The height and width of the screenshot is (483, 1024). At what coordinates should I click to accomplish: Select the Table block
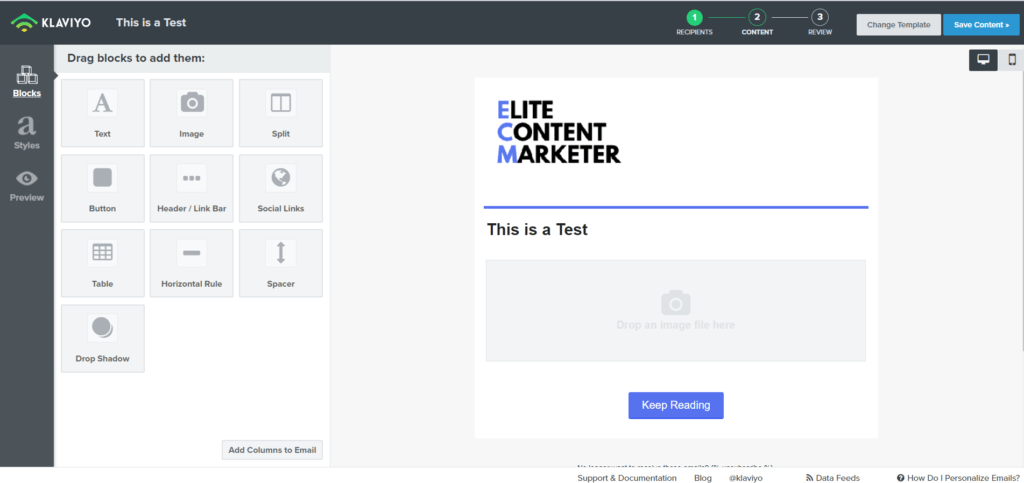103,263
